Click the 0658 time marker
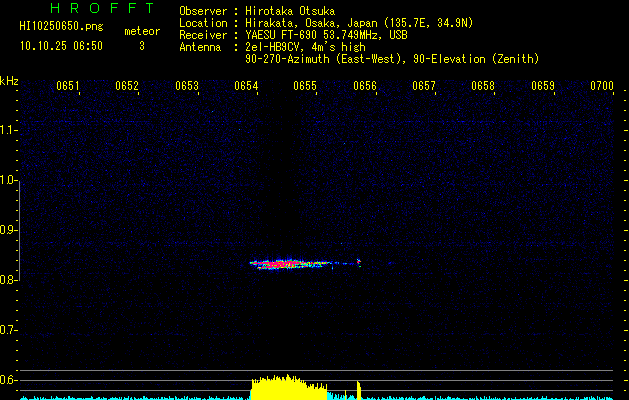The height and width of the screenshot is (400, 629). click(483, 86)
